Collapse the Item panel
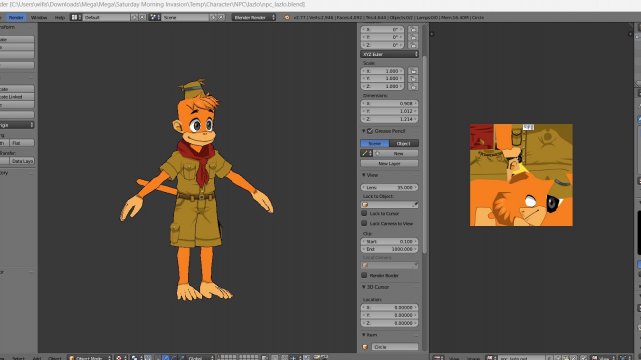Screen dimensions: 641x360 click(363, 335)
